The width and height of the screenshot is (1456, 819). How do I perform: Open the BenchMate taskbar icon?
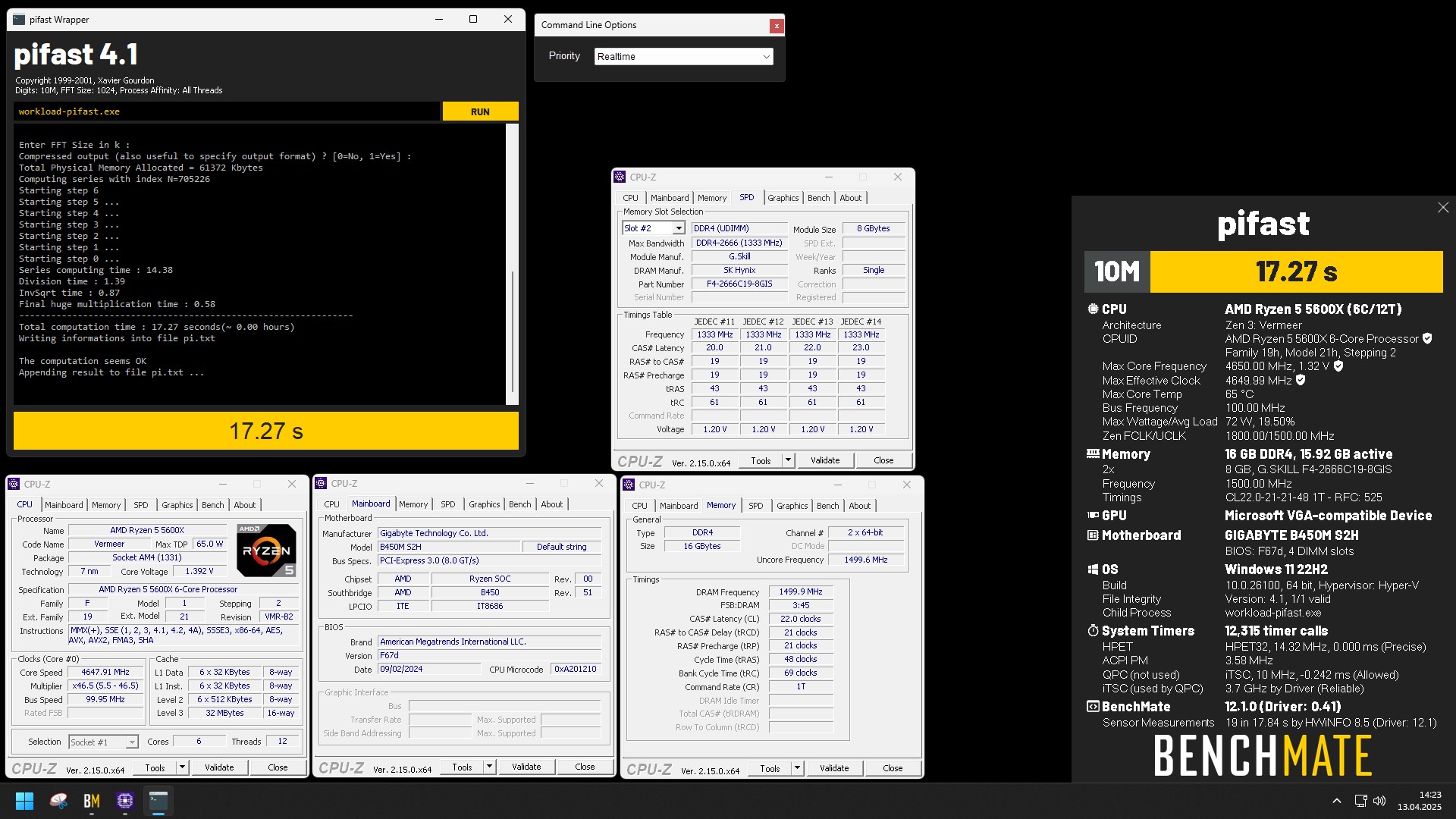point(92,801)
